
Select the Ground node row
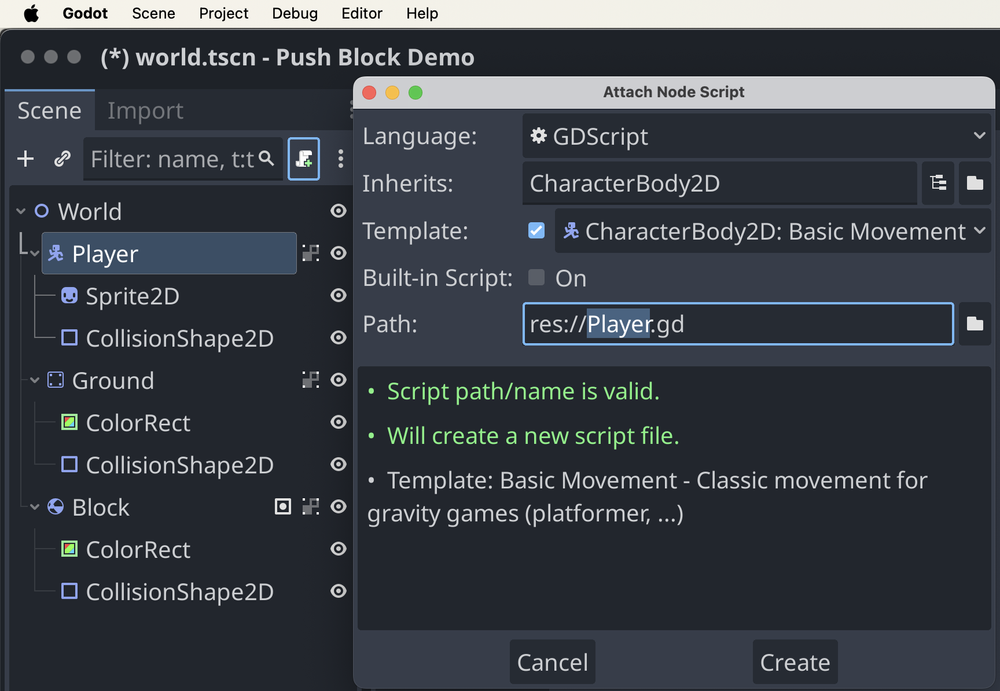(169, 380)
